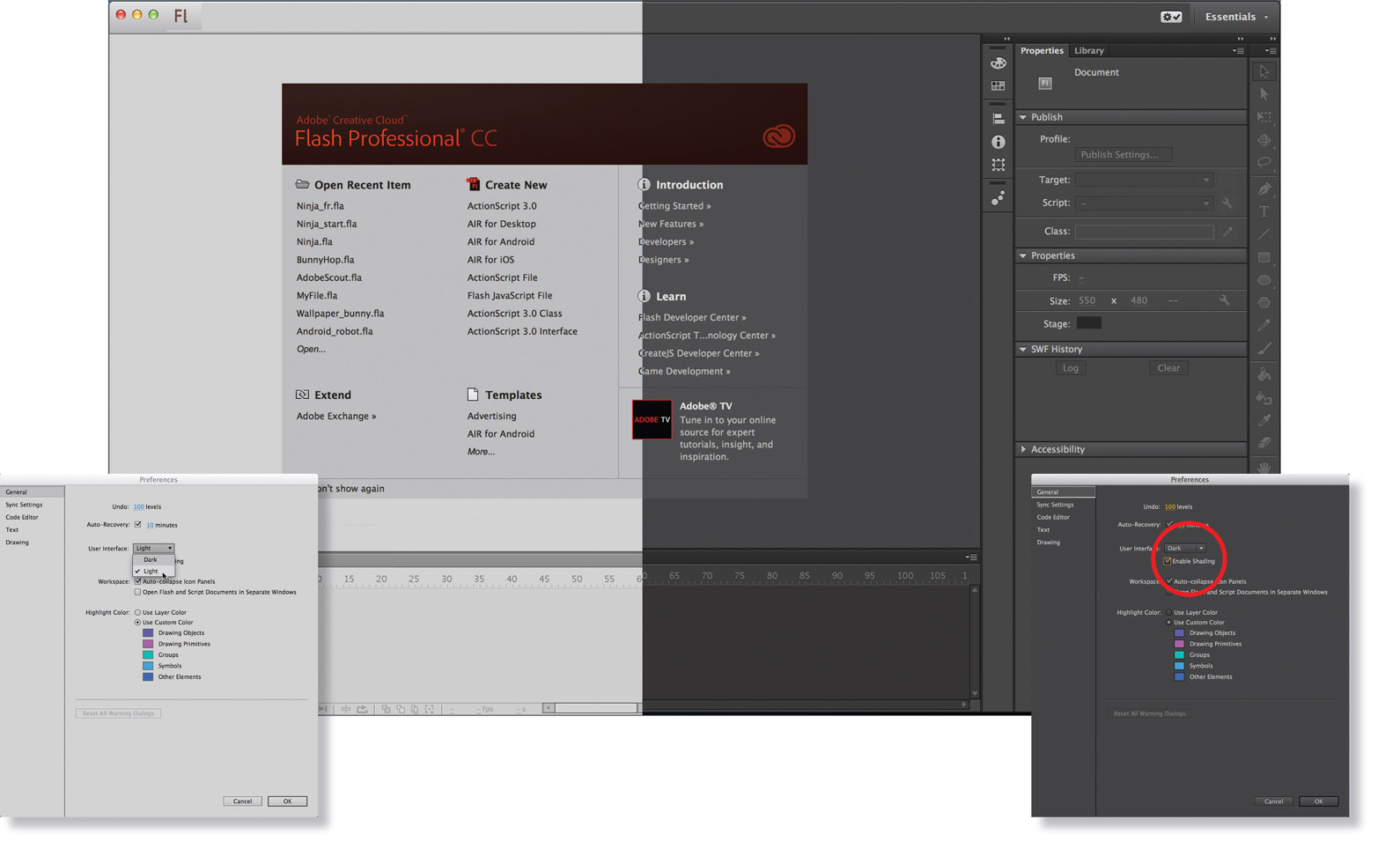This screenshot has height=842, width=1400.
Task: Select Use Custom Color in dark Preferences
Action: [1169, 623]
